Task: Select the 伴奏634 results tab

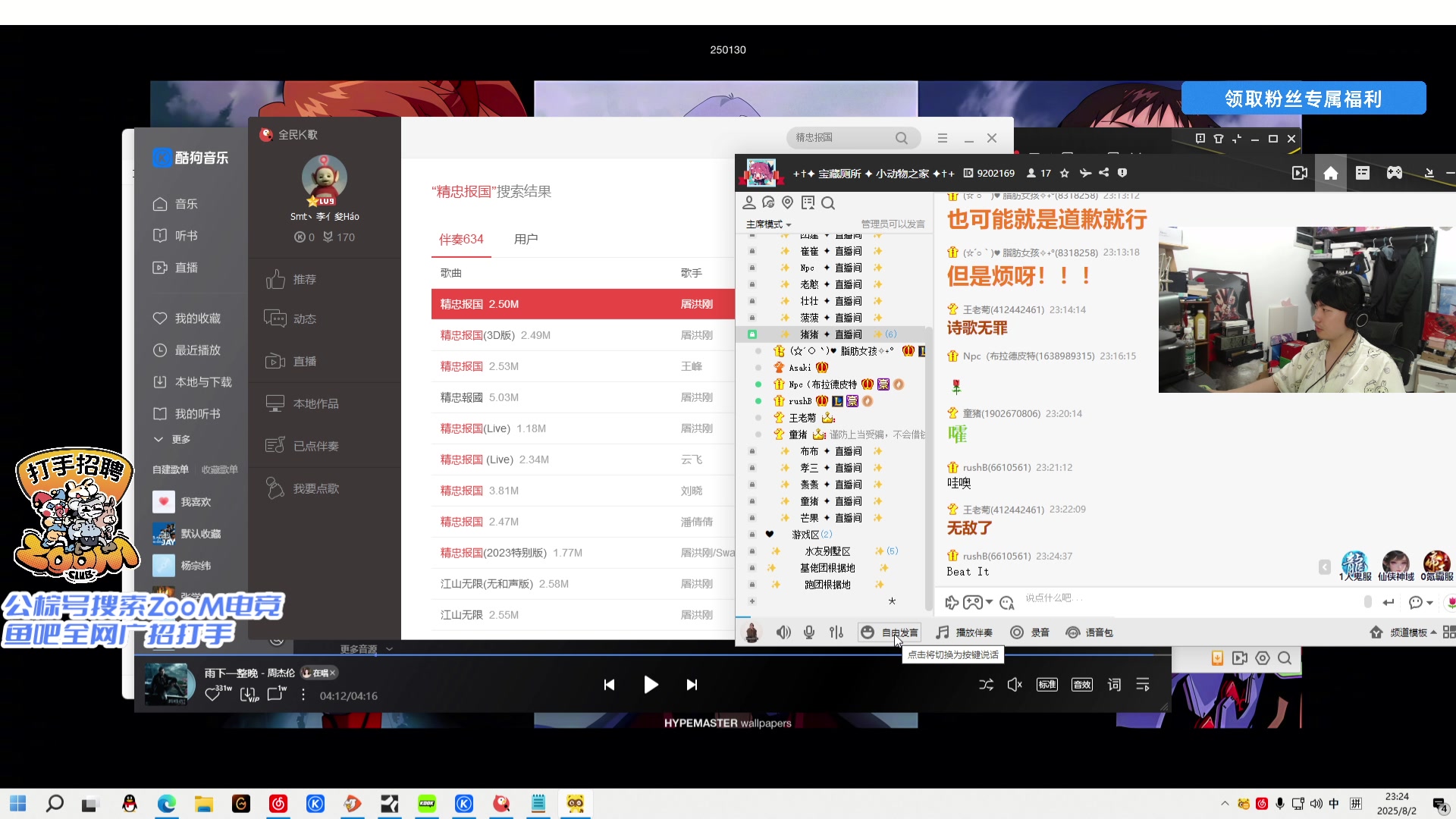Action: [x=461, y=240]
